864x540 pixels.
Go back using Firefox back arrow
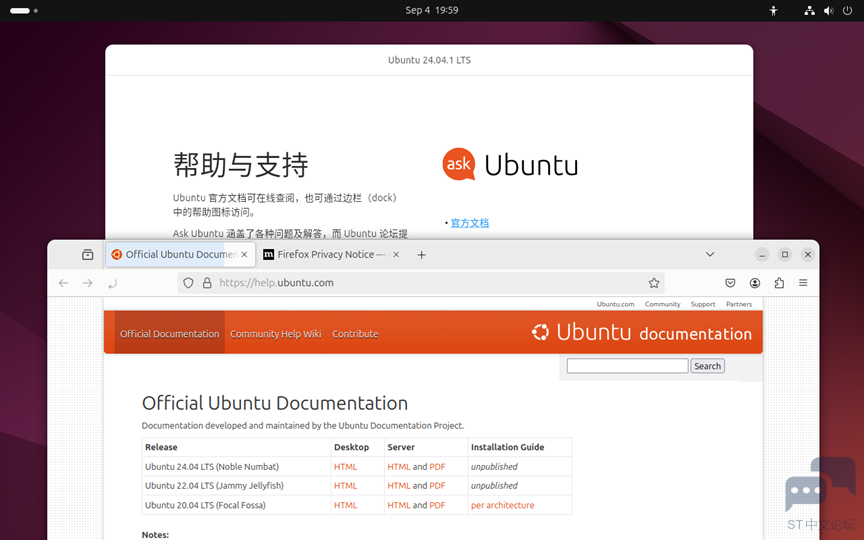click(63, 283)
